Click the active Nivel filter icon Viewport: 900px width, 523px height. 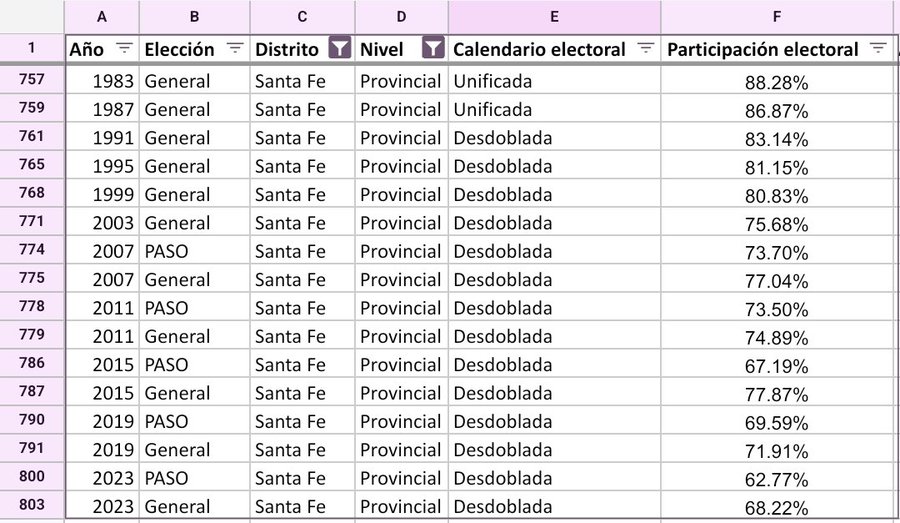(x=433, y=48)
